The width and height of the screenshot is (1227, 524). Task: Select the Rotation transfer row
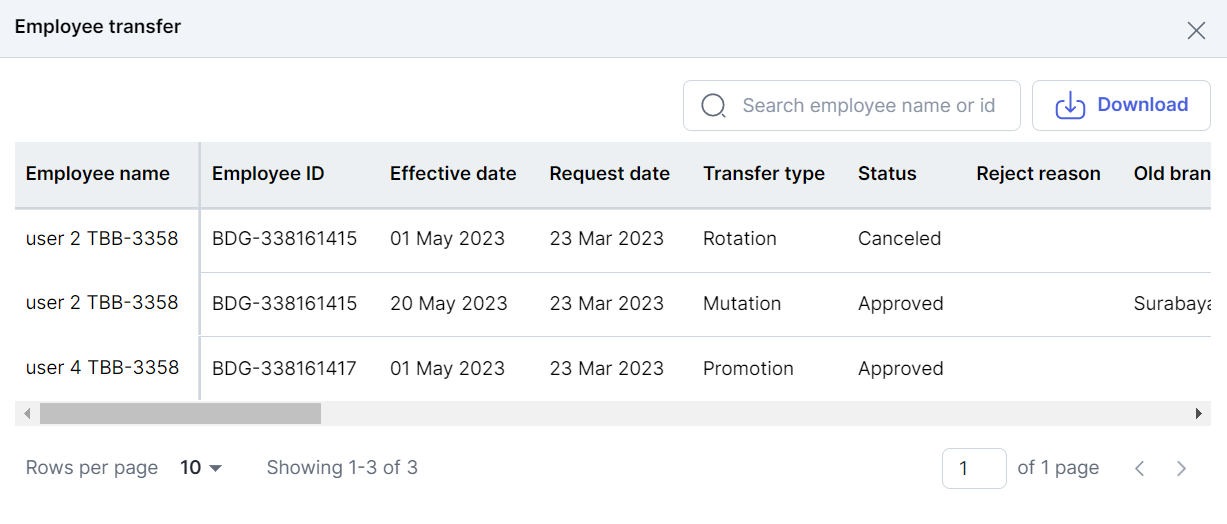click(x=740, y=239)
